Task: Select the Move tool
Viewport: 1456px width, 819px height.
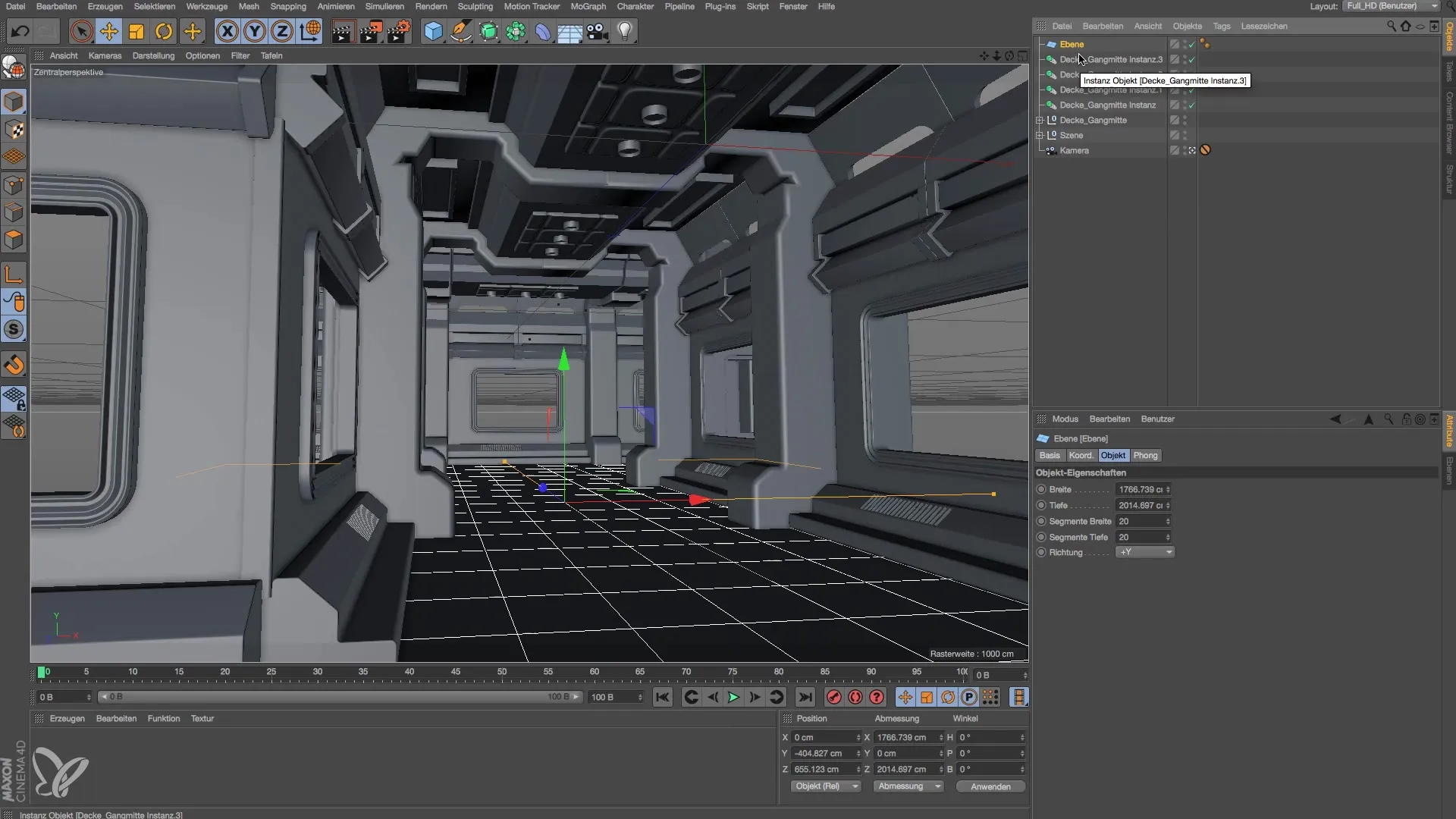Action: coord(109,32)
